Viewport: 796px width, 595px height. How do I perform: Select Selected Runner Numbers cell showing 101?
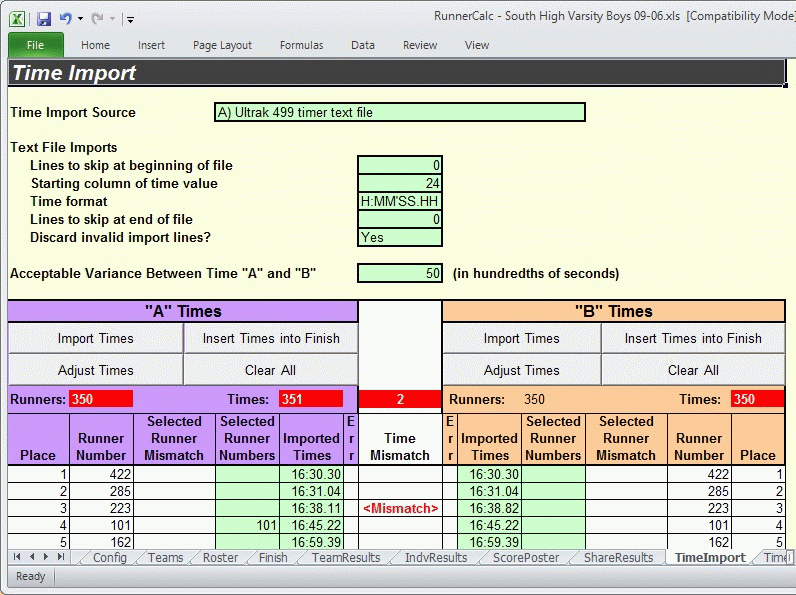point(247,525)
